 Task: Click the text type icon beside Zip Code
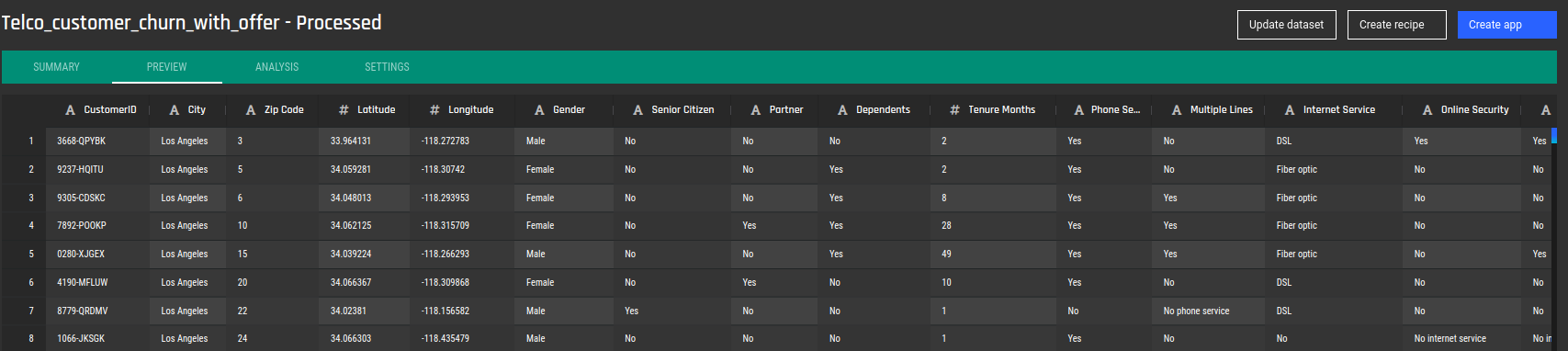[x=251, y=110]
